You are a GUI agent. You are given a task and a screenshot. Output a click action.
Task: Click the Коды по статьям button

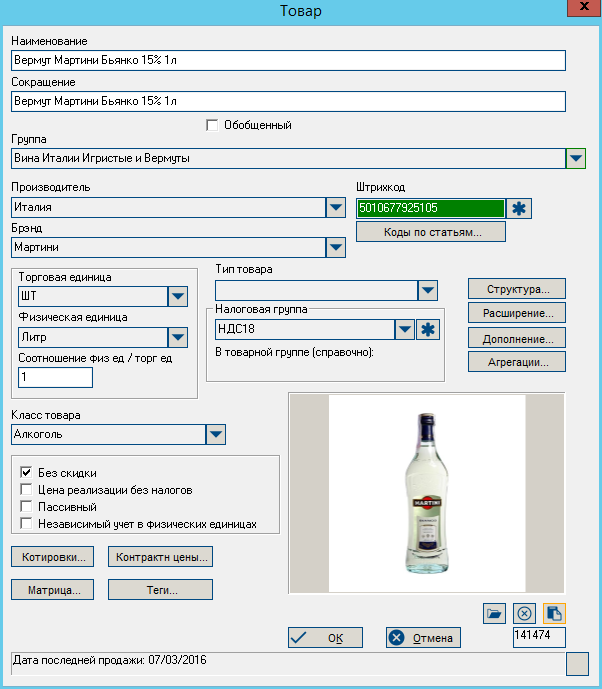point(431,232)
